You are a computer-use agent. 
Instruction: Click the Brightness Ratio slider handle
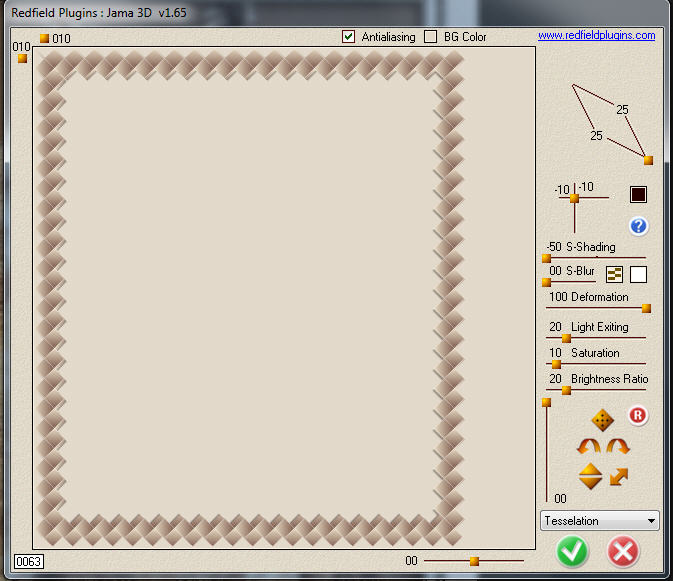(x=566, y=390)
